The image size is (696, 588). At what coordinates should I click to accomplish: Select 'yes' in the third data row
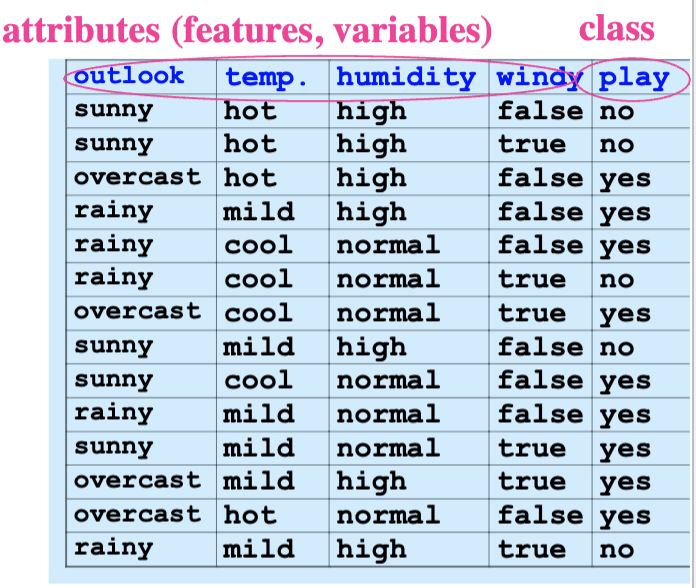[625, 180]
